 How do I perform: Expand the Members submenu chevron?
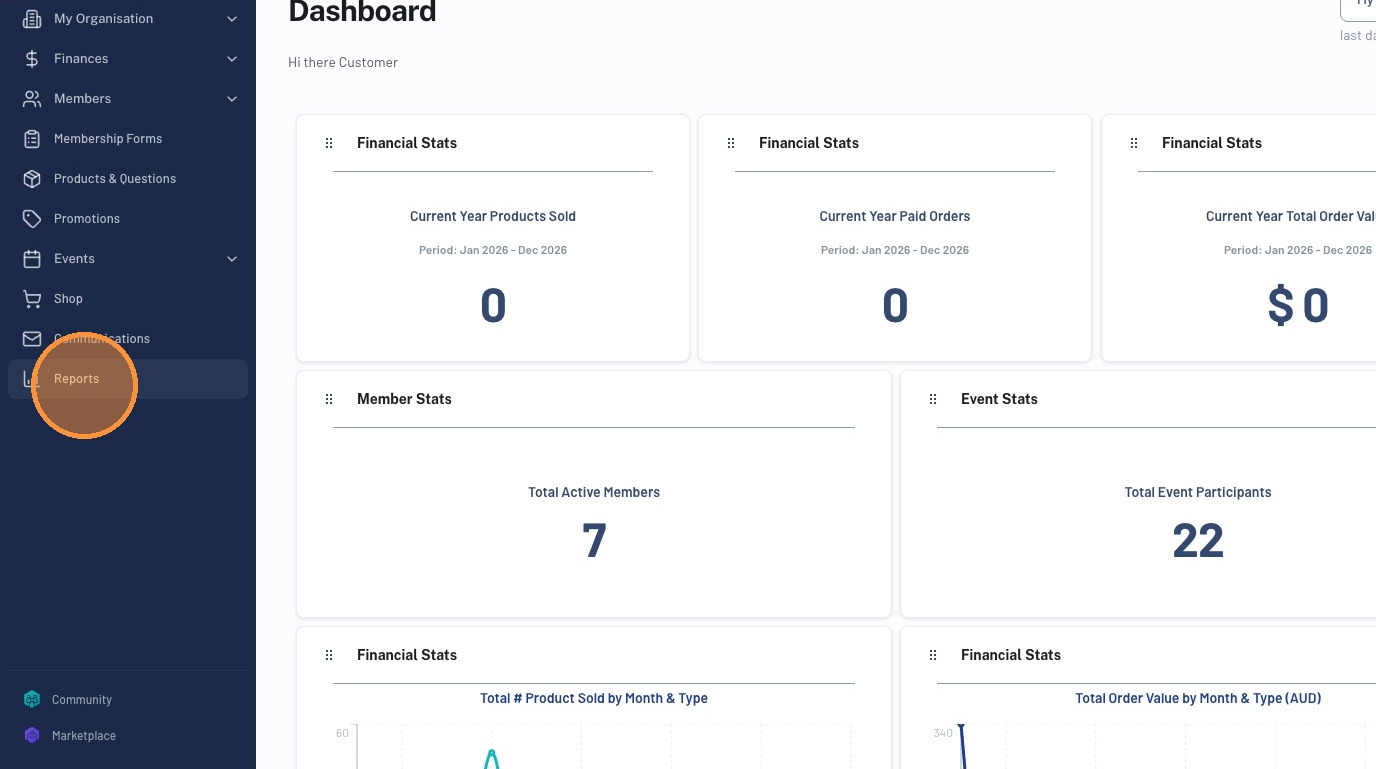click(232, 99)
